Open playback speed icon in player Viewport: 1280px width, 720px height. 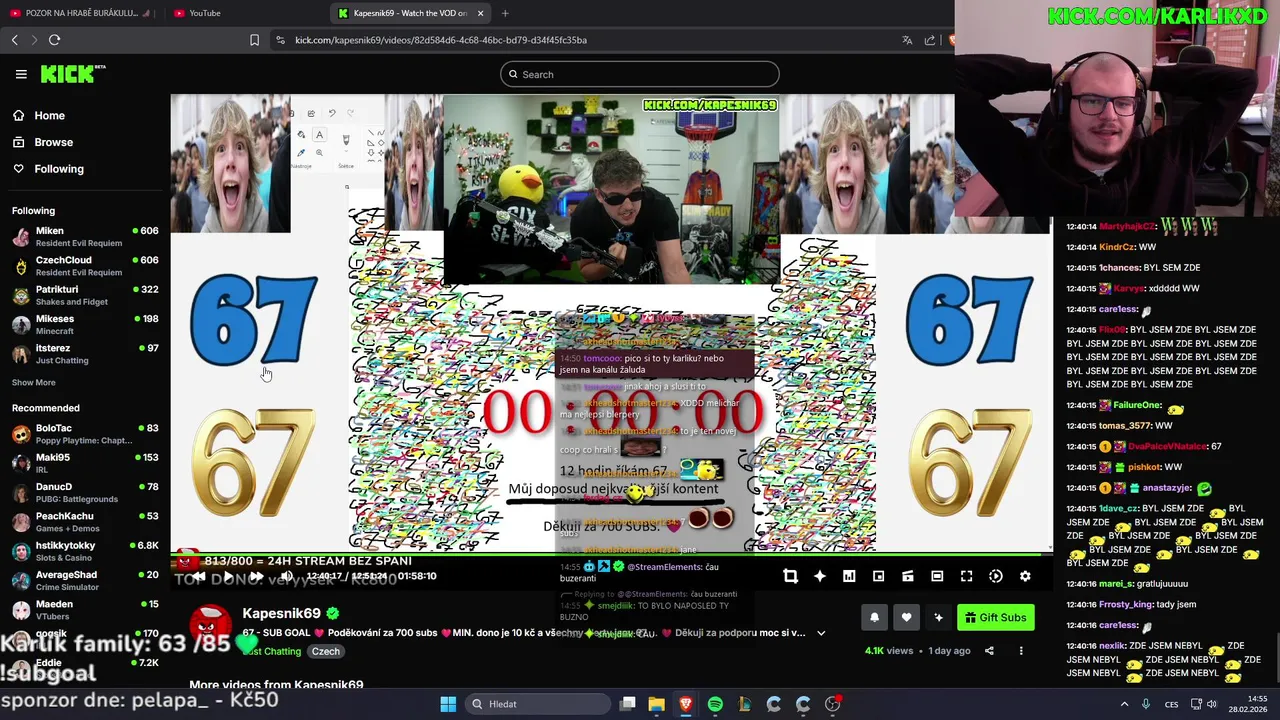pos(996,576)
